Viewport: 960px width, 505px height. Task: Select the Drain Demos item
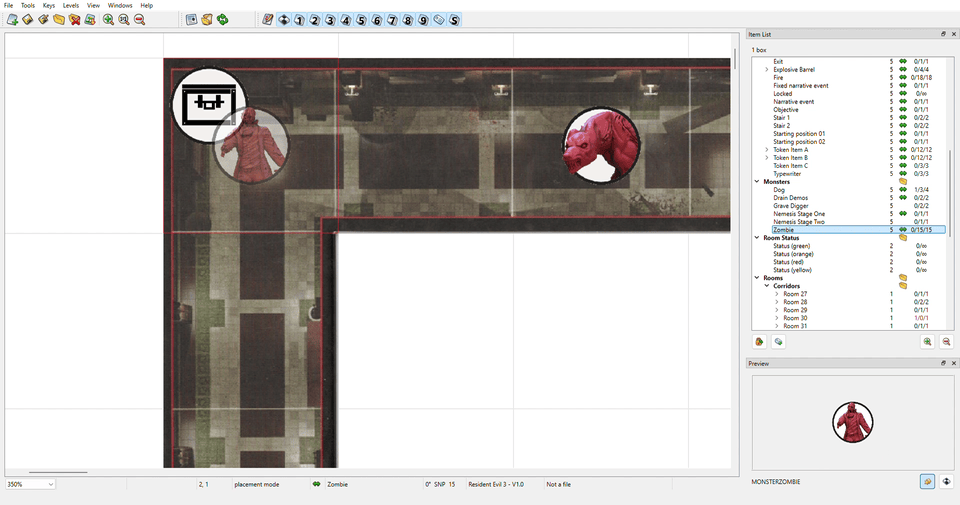[x=790, y=198]
